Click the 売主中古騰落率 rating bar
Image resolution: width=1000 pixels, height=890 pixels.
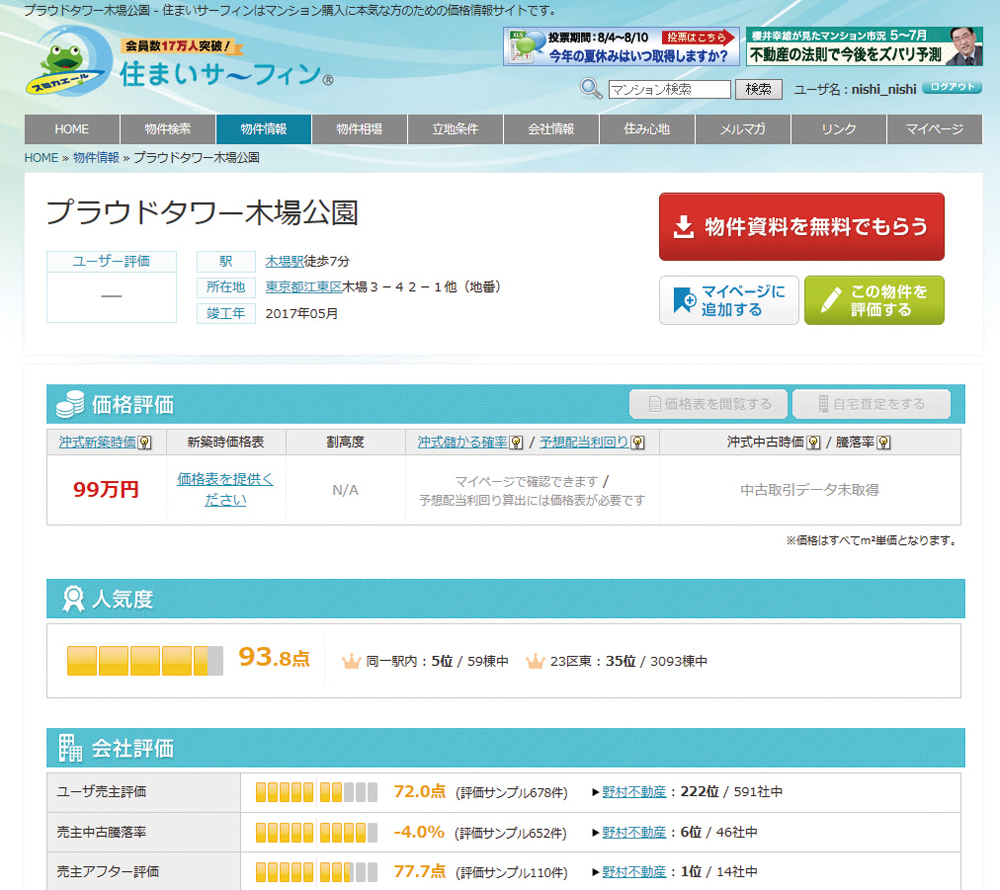(316, 833)
